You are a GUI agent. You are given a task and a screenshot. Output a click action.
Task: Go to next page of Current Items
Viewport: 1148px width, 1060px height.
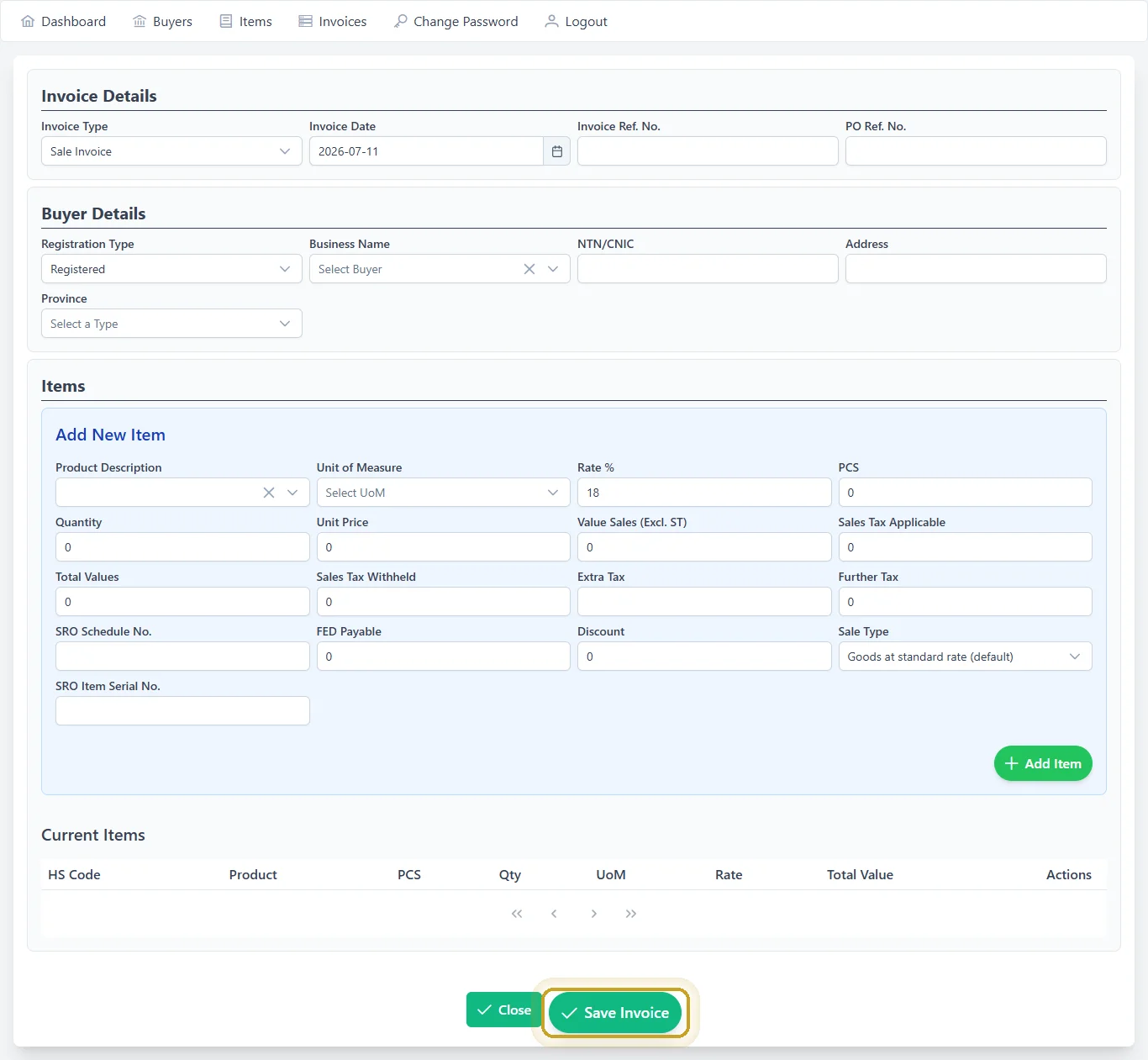point(594,914)
